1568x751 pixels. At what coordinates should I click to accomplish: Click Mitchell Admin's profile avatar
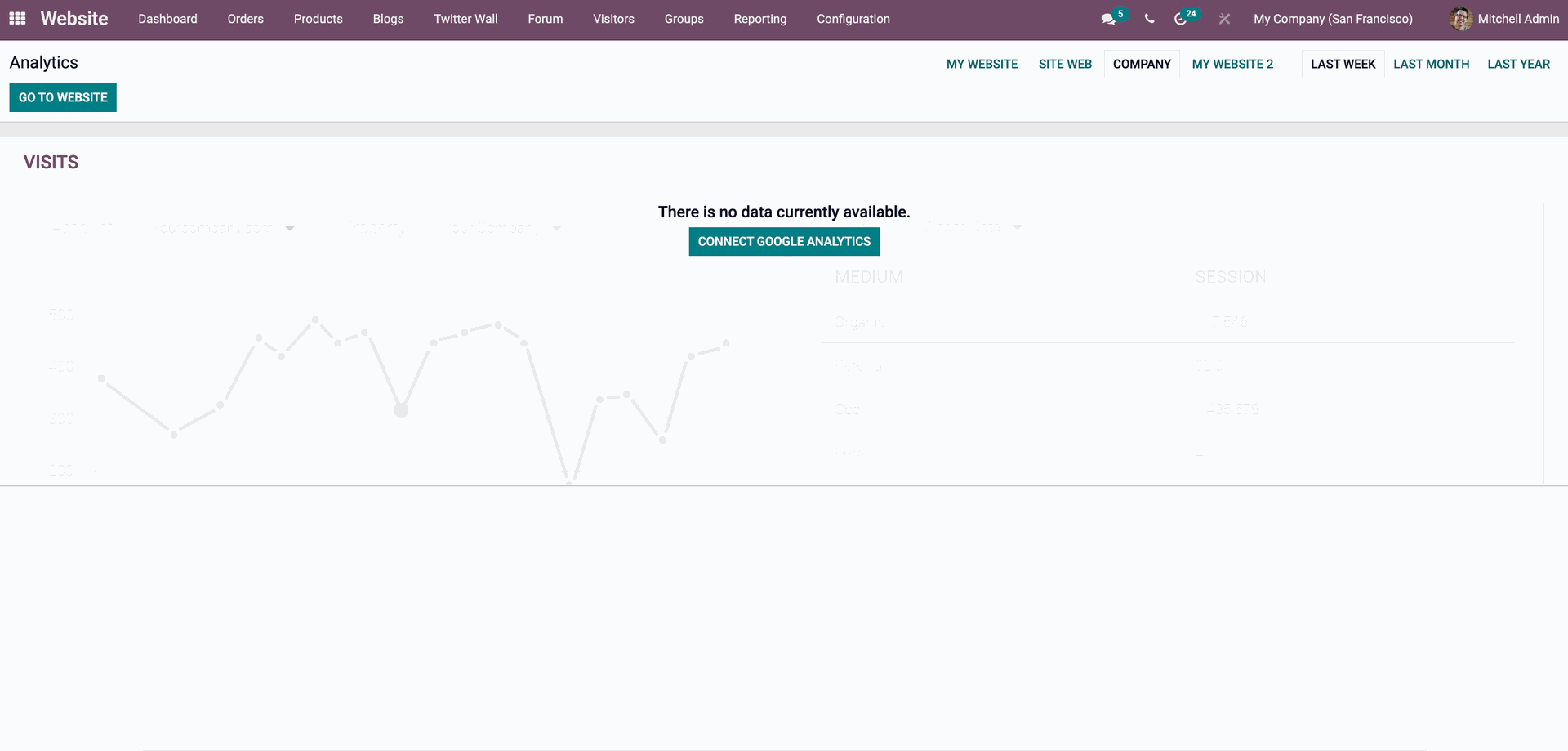pyautogui.click(x=1459, y=19)
